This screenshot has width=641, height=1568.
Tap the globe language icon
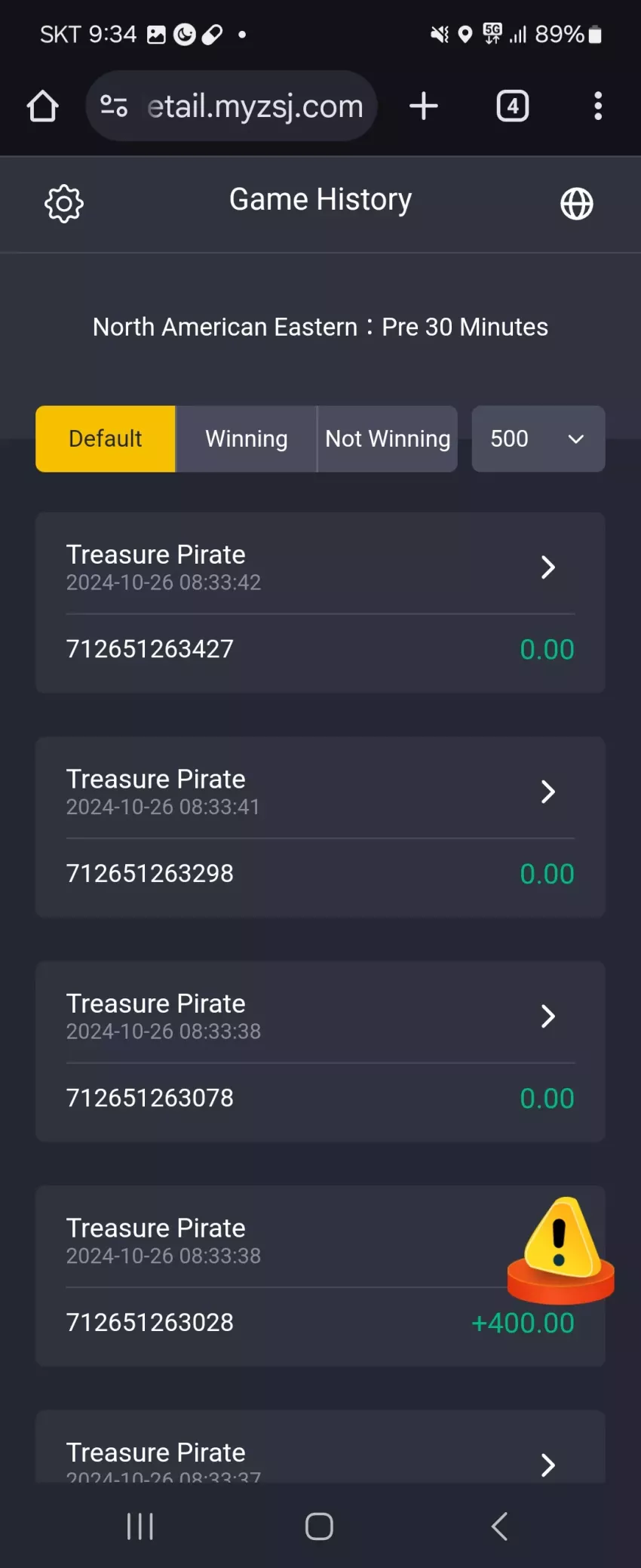coord(577,204)
